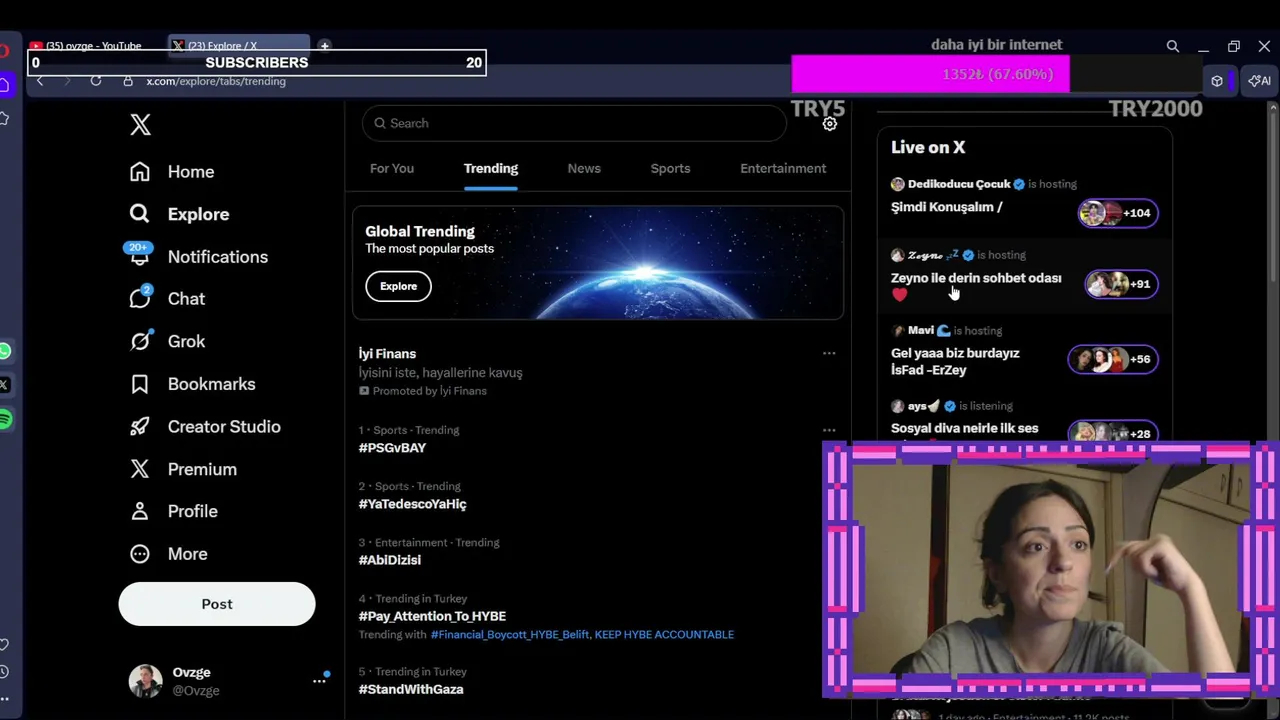The height and width of the screenshot is (720, 1280).
Task: Click the Post button
Action: pos(217,604)
